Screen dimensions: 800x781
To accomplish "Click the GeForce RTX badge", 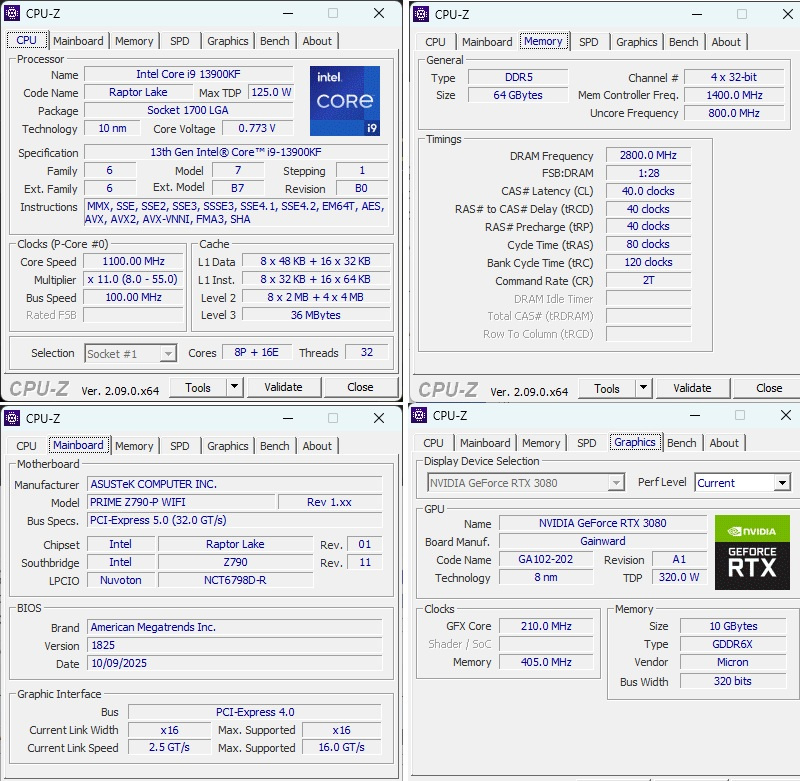I will (752, 563).
